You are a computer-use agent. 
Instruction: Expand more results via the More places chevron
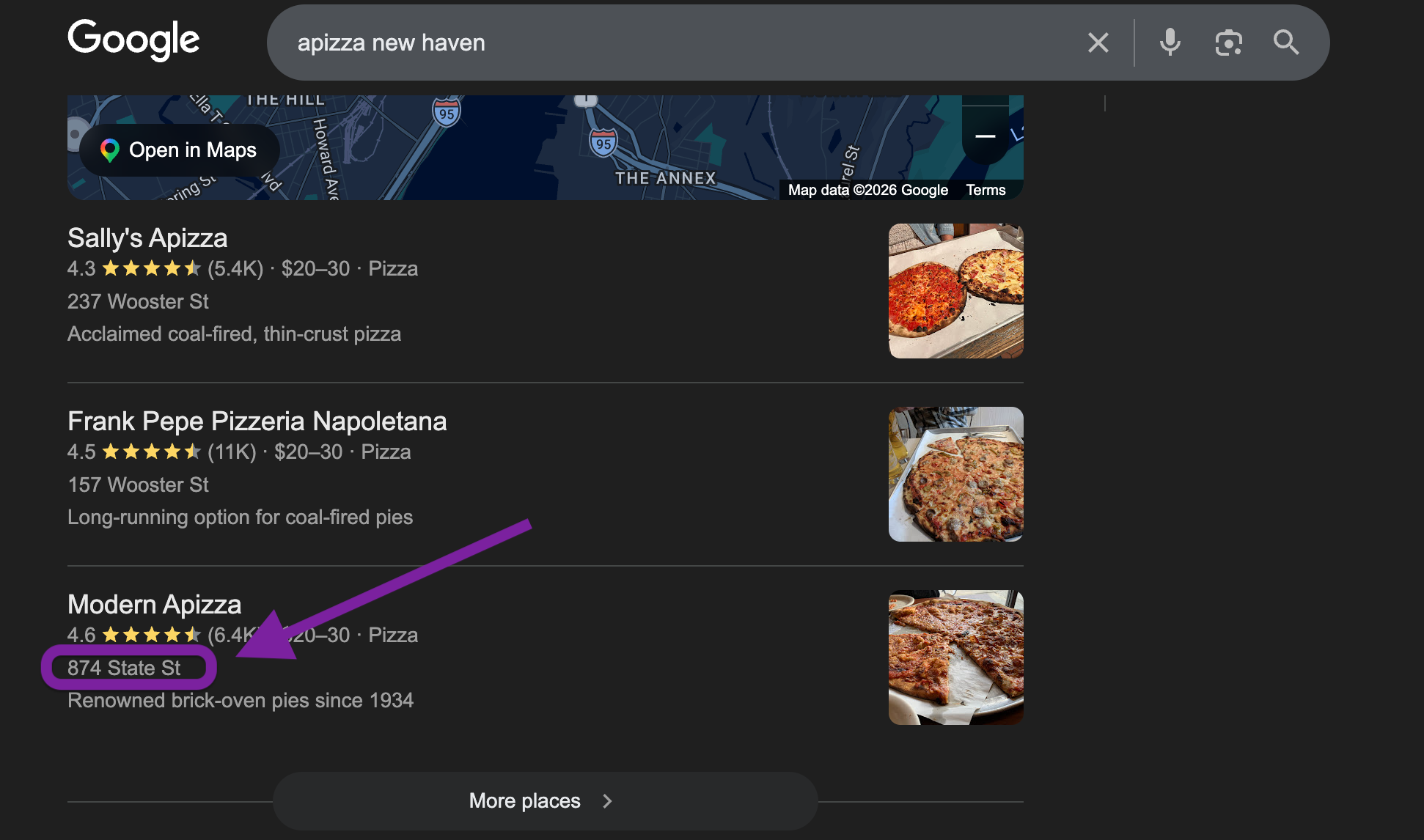tap(606, 801)
